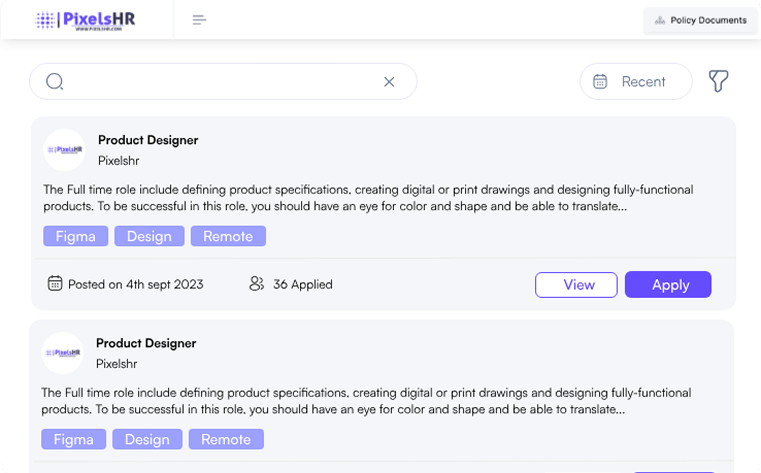Select the Design tag on first job
This screenshot has width=761, height=473.
(x=149, y=236)
